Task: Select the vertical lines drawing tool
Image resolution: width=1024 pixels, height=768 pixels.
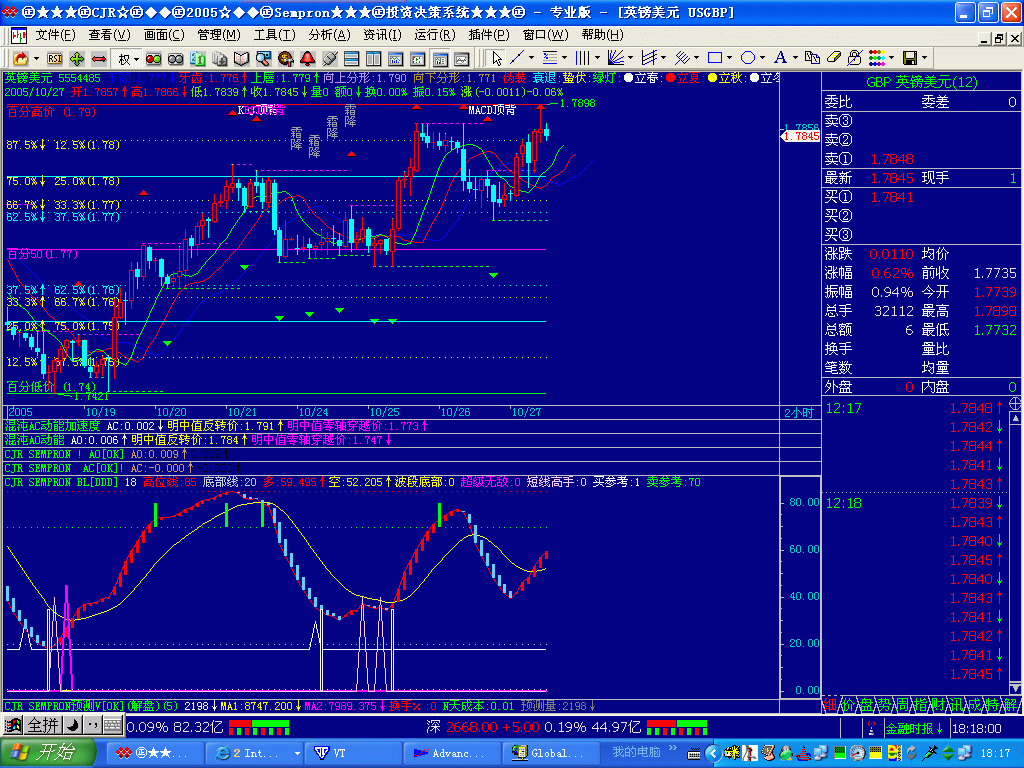Action: (582, 58)
